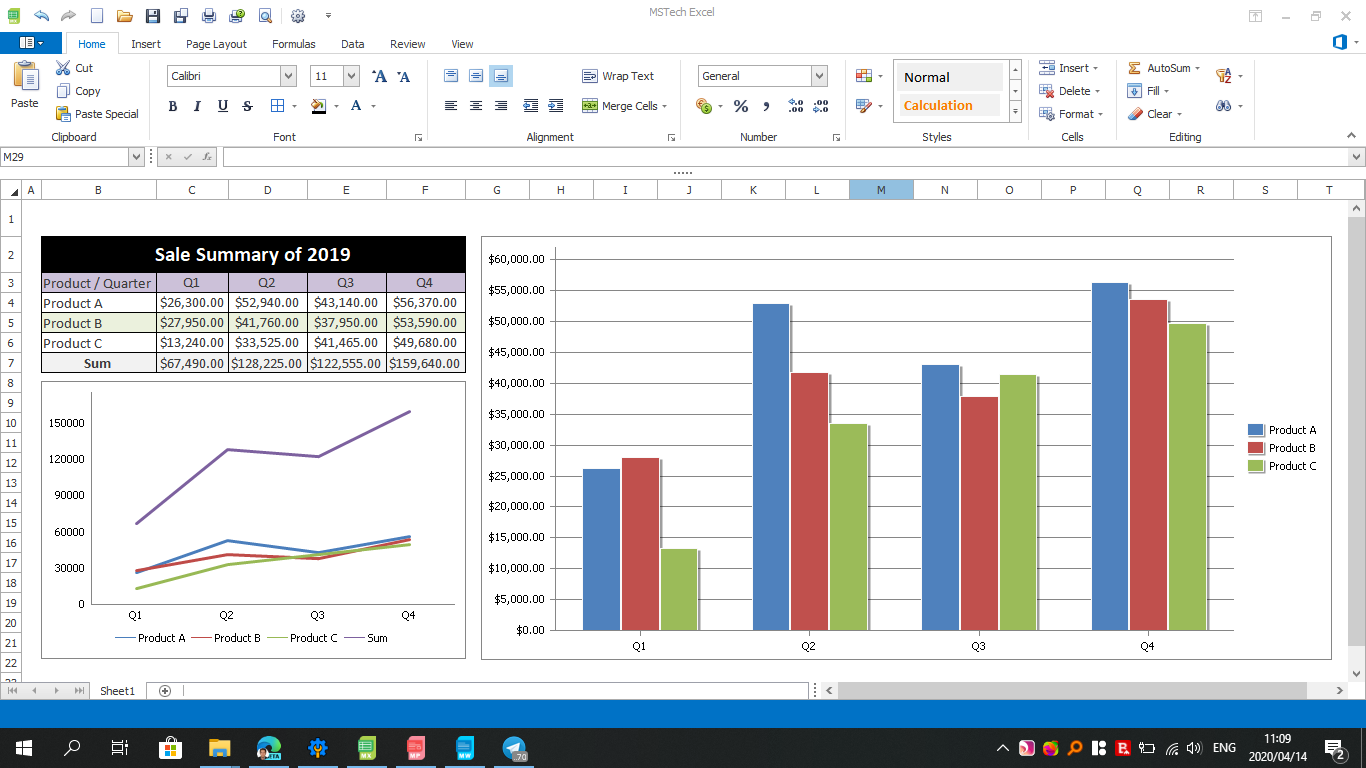
Task: Select the Sheet1 worksheet tab
Action: coord(117,691)
